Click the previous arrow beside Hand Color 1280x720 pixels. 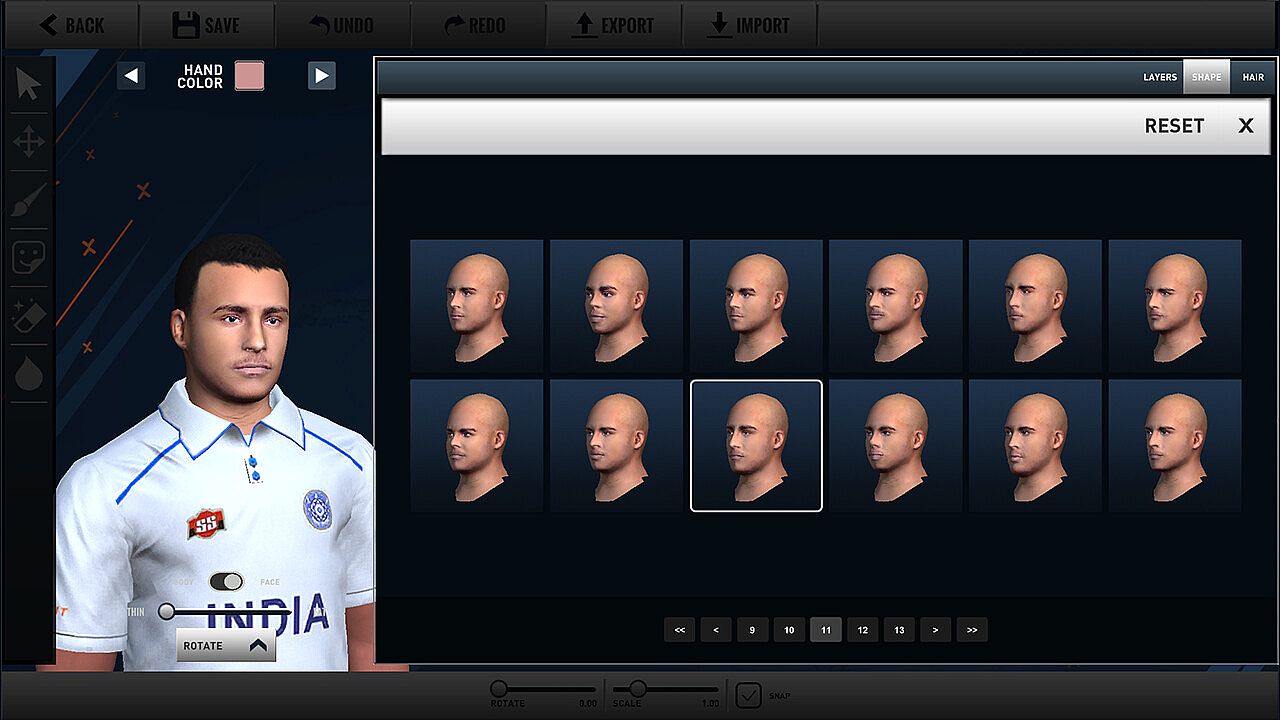pos(131,76)
